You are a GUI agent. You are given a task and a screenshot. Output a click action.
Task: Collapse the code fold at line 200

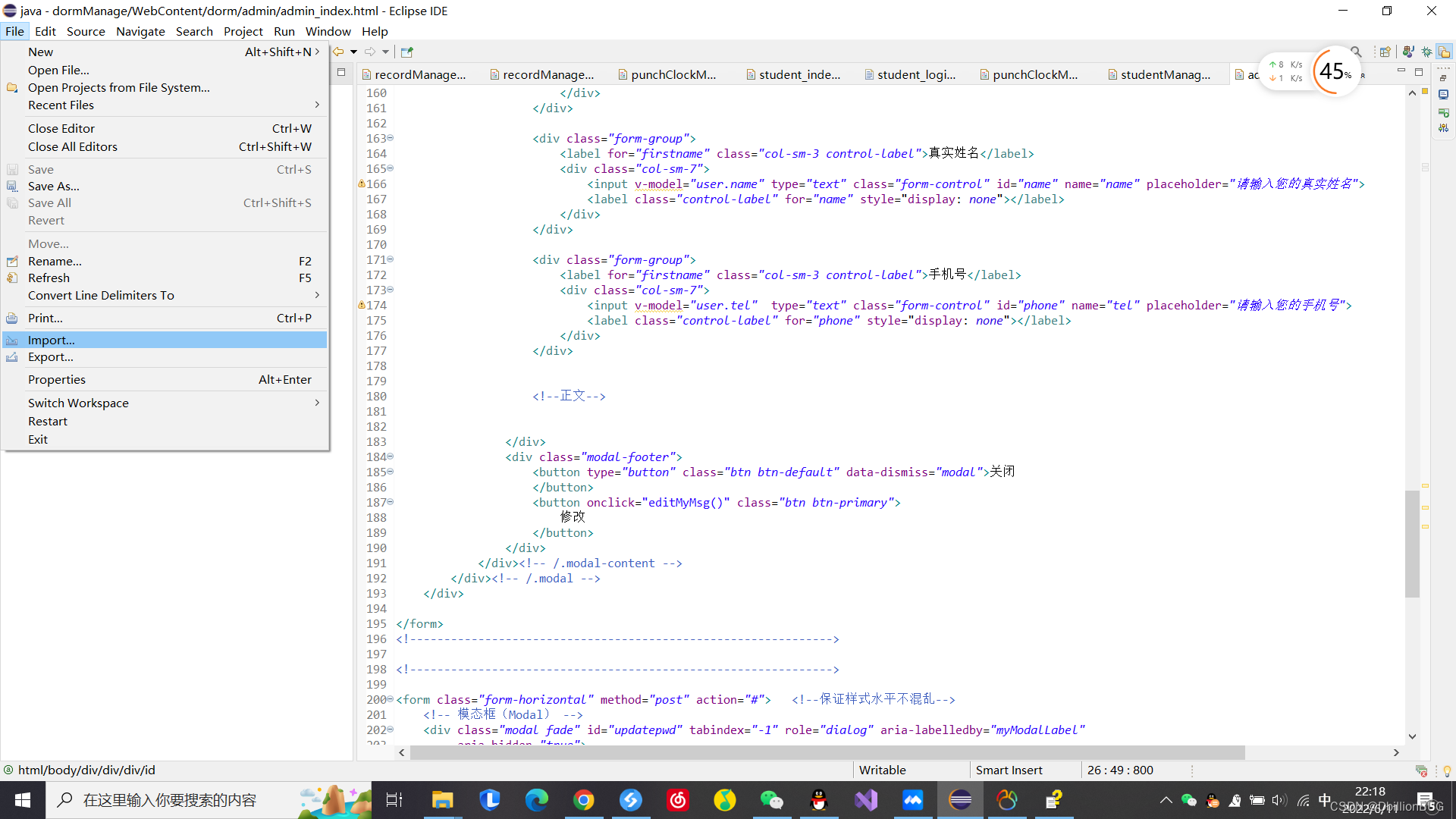point(391,699)
